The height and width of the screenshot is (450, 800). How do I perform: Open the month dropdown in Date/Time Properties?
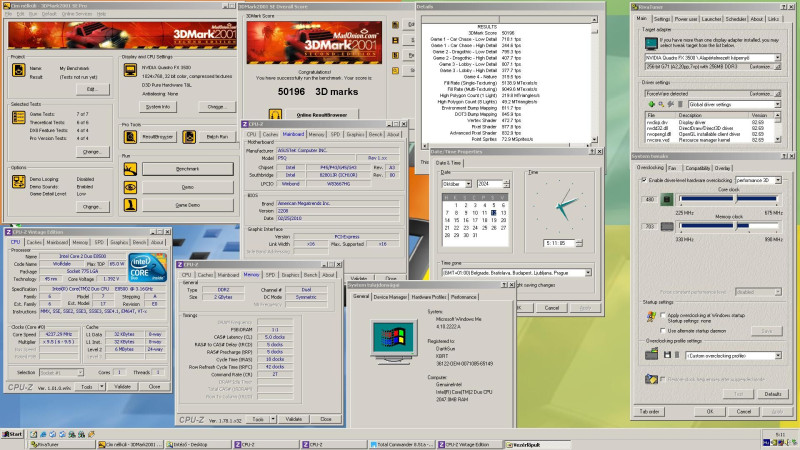click(x=468, y=184)
